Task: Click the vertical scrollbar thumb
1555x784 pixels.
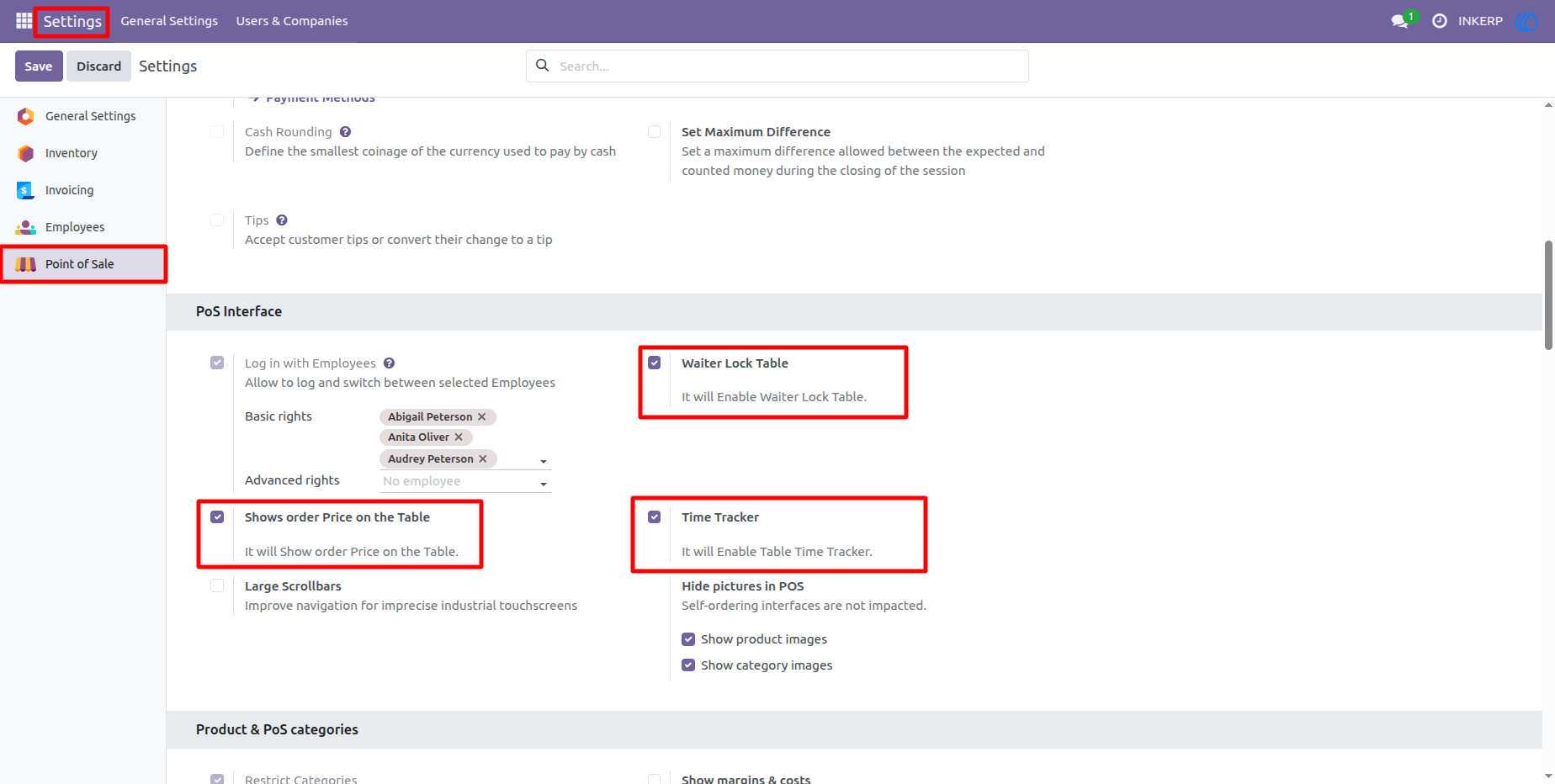Action: coord(1548,295)
